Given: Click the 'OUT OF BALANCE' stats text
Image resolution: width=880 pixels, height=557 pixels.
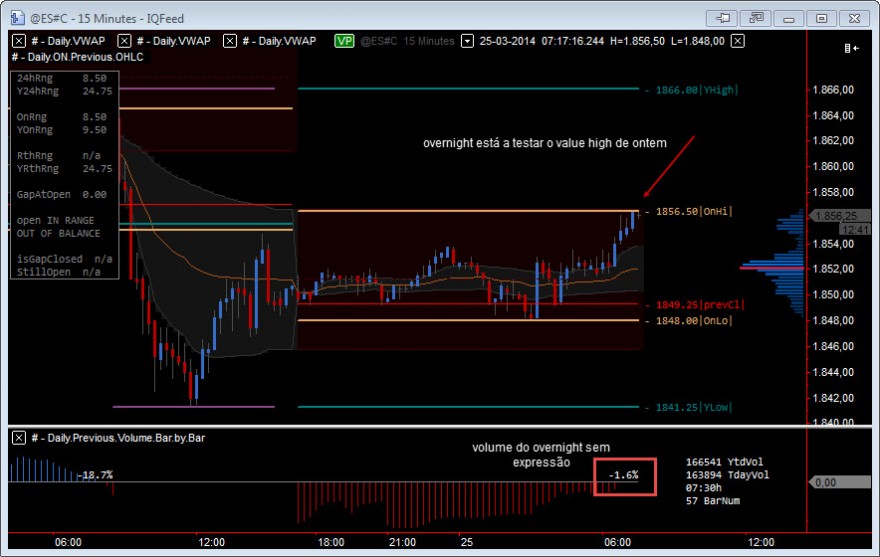Looking at the screenshot, I should coord(58,233).
